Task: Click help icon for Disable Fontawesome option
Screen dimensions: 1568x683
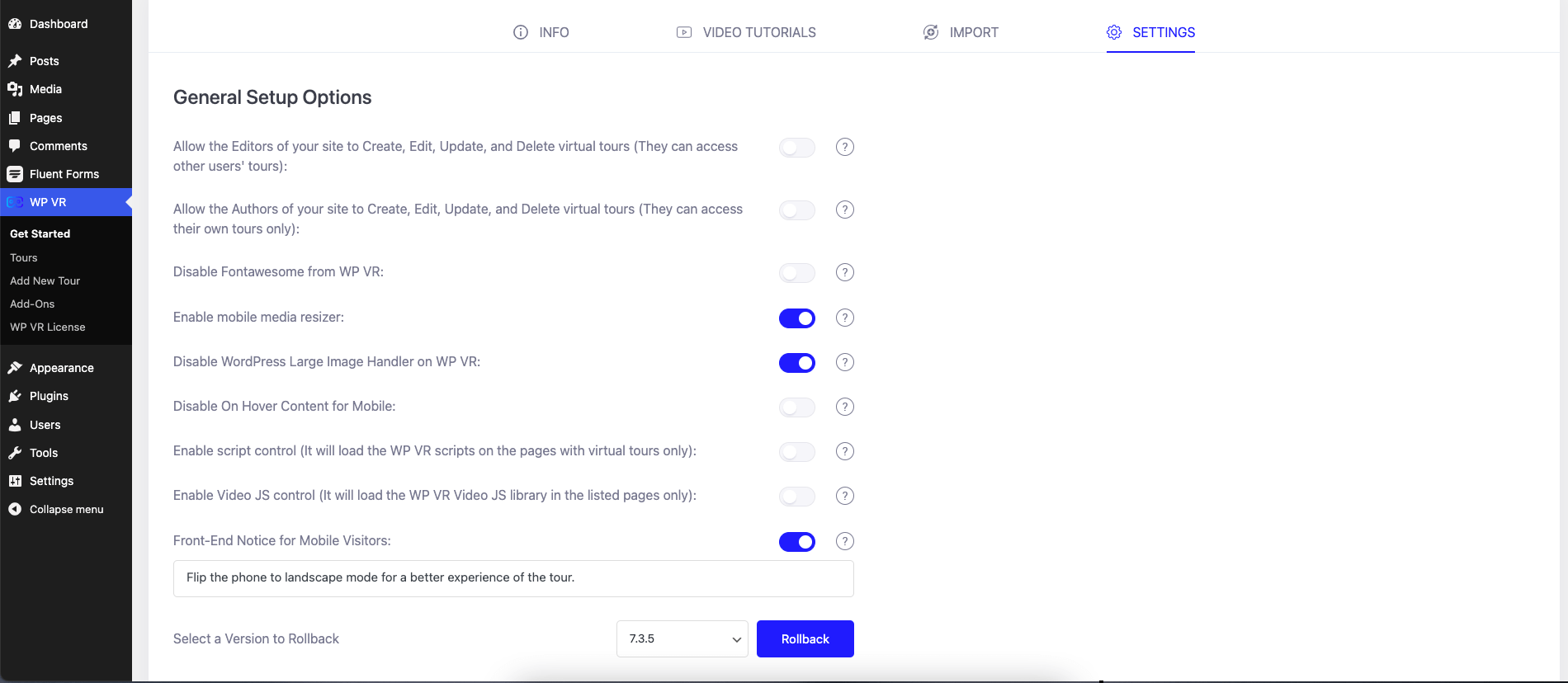Action: point(844,272)
